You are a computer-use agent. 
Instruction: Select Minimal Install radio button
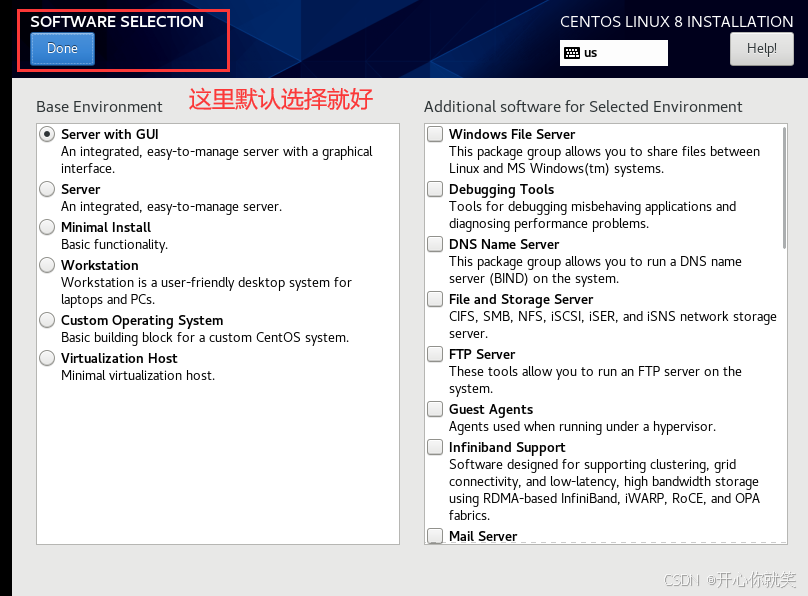pyautogui.click(x=47, y=227)
